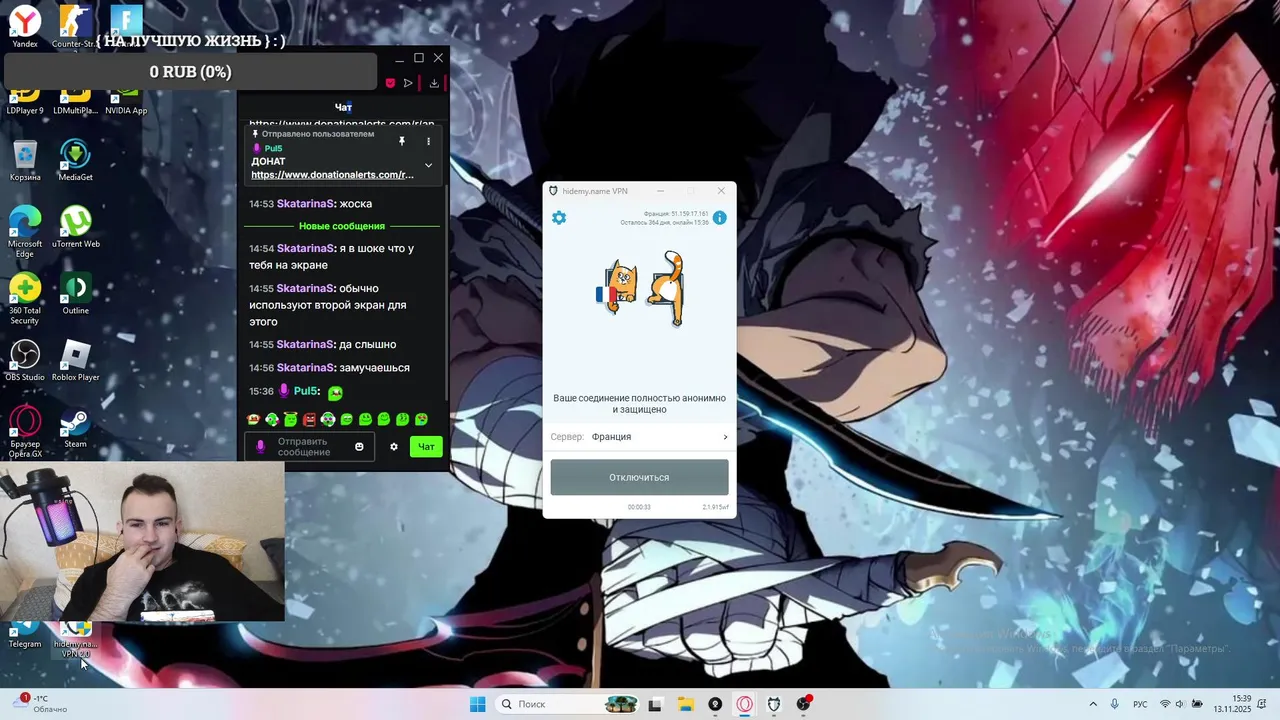The height and width of the screenshot is (720, 1280).
Task: Click the Чат header title
Action: (x=343, y=107)
